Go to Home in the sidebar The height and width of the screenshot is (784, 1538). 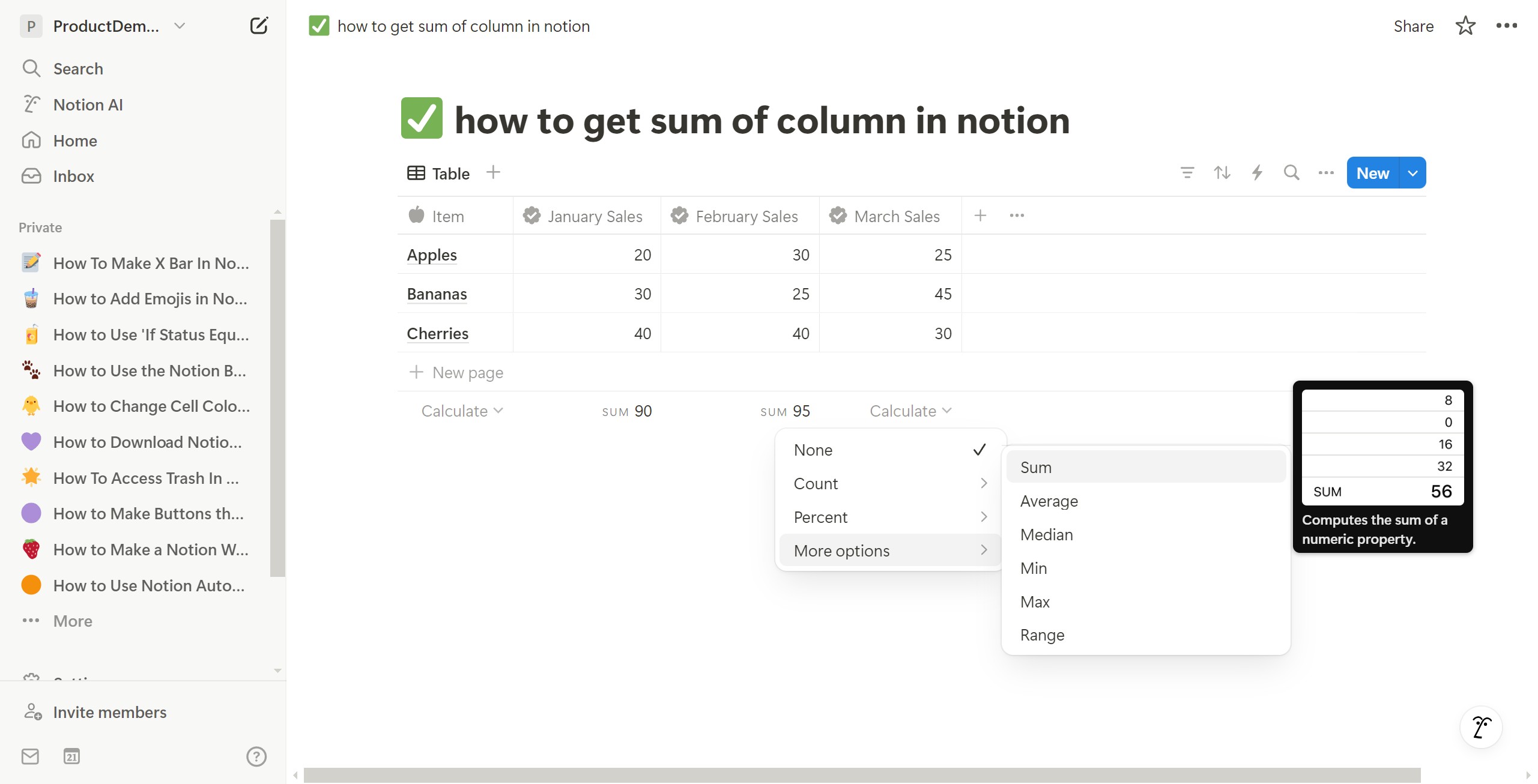click(75, 140)
